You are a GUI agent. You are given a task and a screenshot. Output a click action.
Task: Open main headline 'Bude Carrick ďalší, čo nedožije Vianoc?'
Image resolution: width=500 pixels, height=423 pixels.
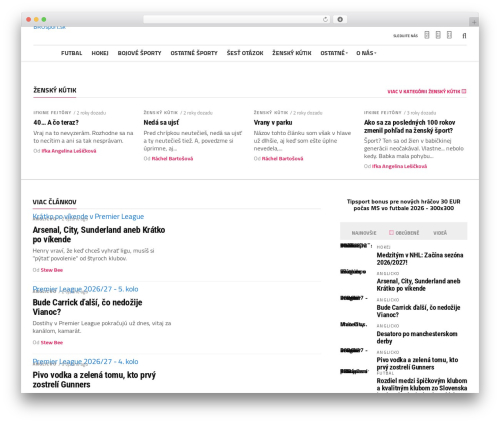pyautogui.click(x=87, y=307)
